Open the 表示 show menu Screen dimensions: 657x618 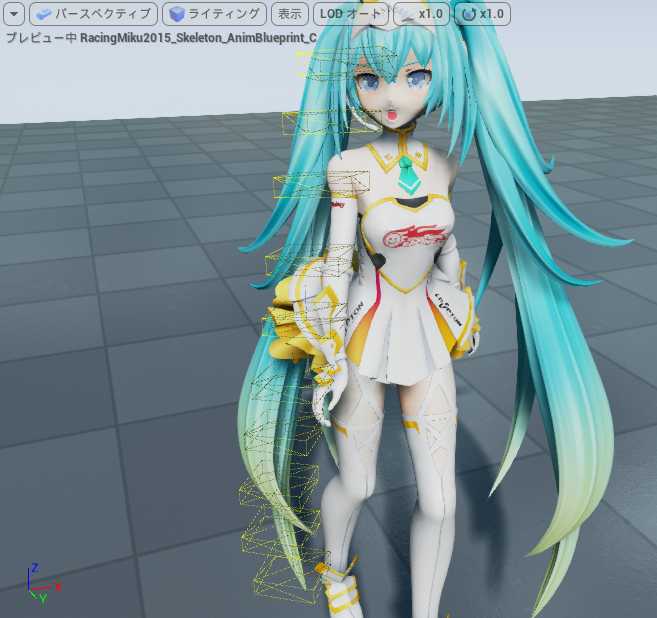click(290, 14)
